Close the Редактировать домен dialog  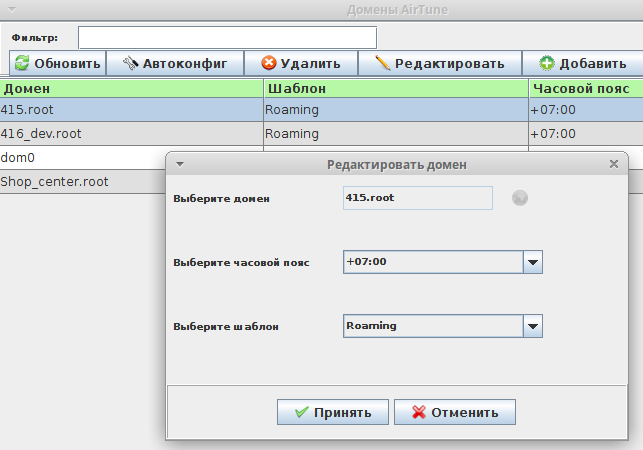[x=613, y=164]
